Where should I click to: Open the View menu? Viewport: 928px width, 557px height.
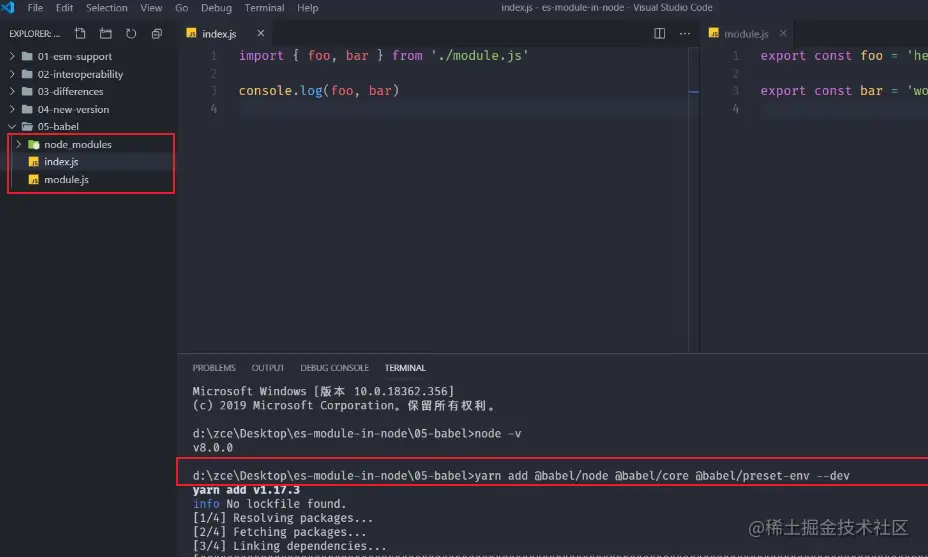[151, 8]
